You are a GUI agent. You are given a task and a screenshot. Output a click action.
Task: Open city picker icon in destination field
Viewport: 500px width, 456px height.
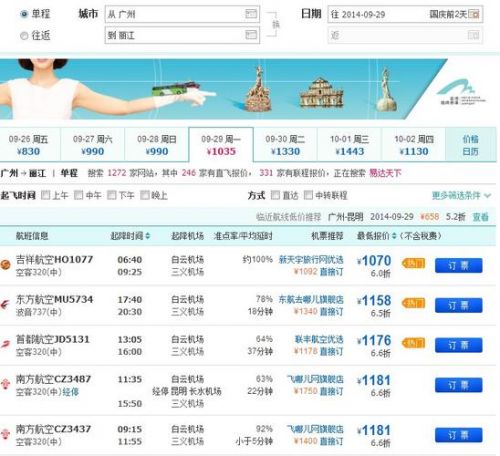(x=251, y=35)
